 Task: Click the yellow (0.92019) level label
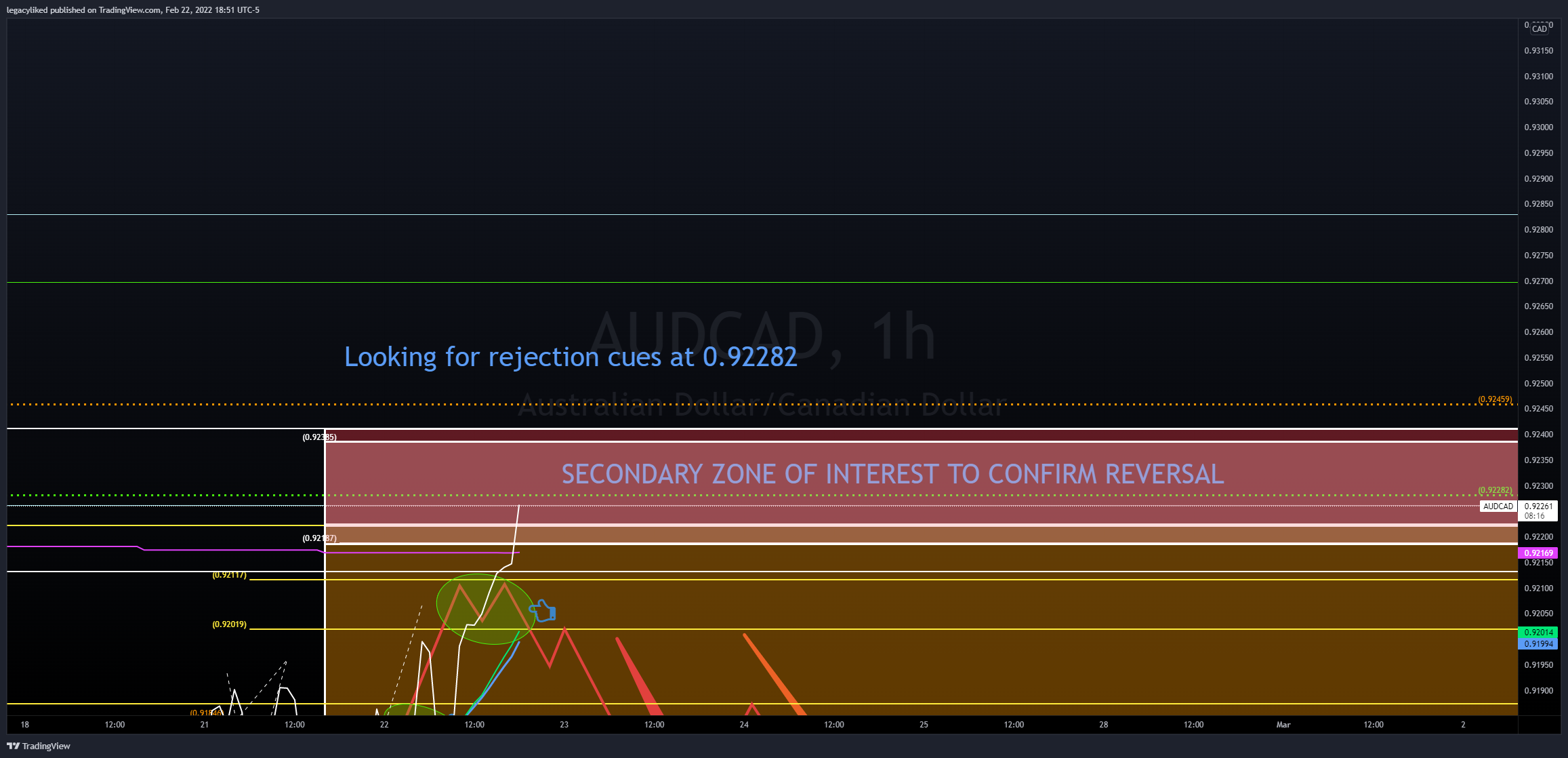click(x=229, y=624)
